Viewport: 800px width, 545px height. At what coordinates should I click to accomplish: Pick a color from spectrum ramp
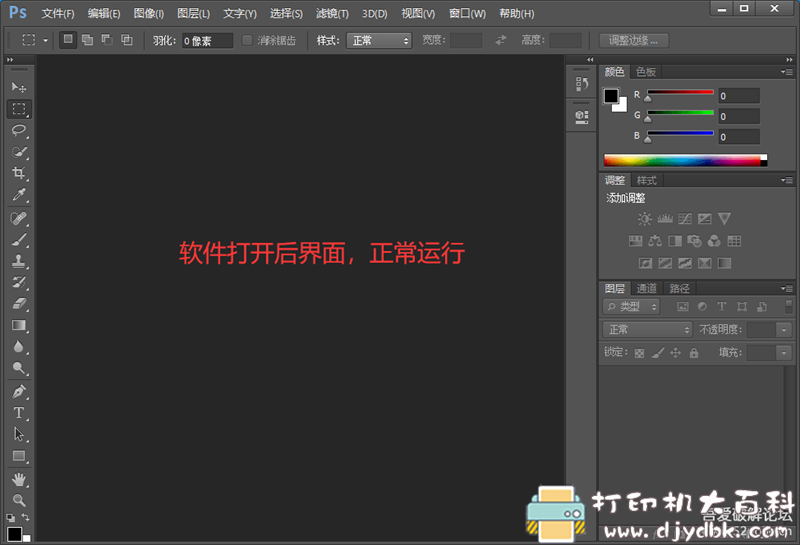(685, 161)
